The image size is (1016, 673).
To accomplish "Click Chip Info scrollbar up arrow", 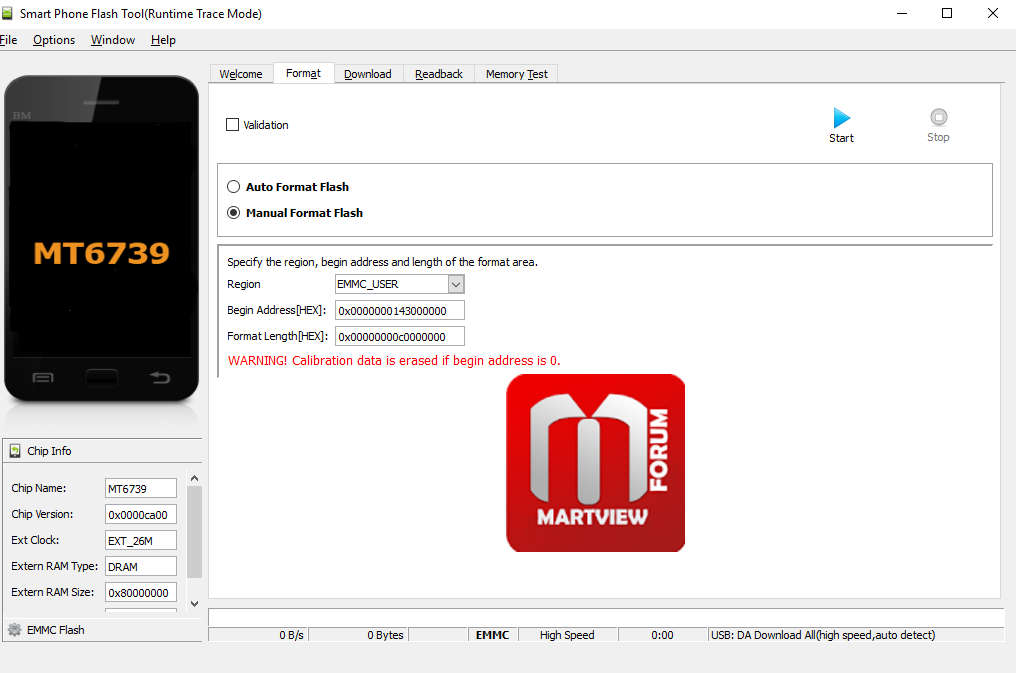I will (x=194, y=478).
